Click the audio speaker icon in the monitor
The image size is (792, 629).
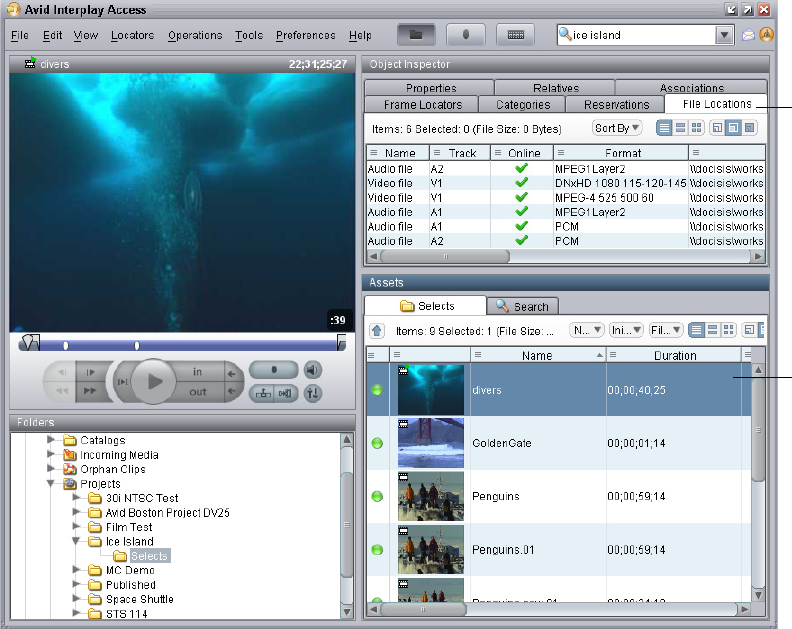(313, 370)
